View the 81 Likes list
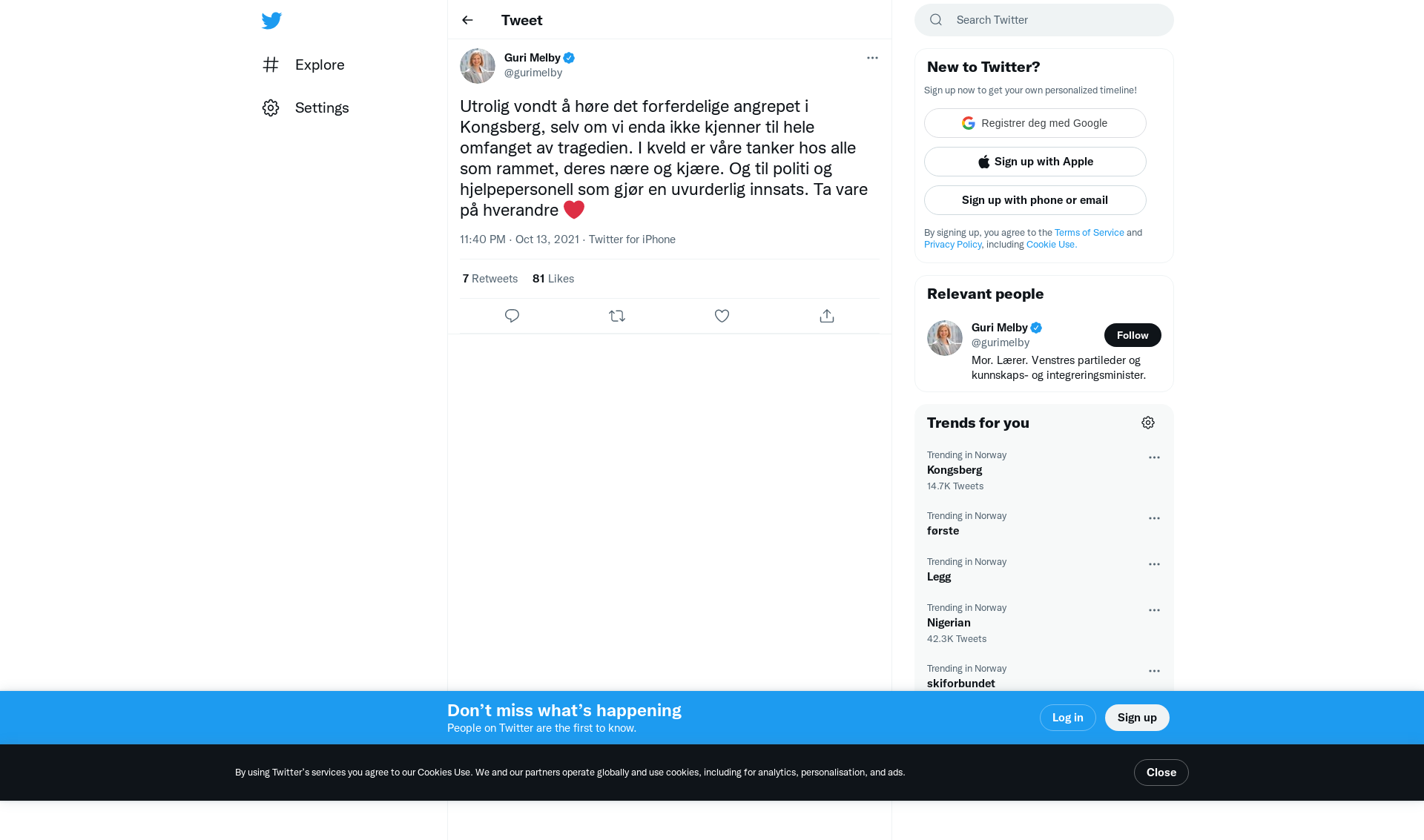Screen dimensions: 1424x840 coord(553,279)
